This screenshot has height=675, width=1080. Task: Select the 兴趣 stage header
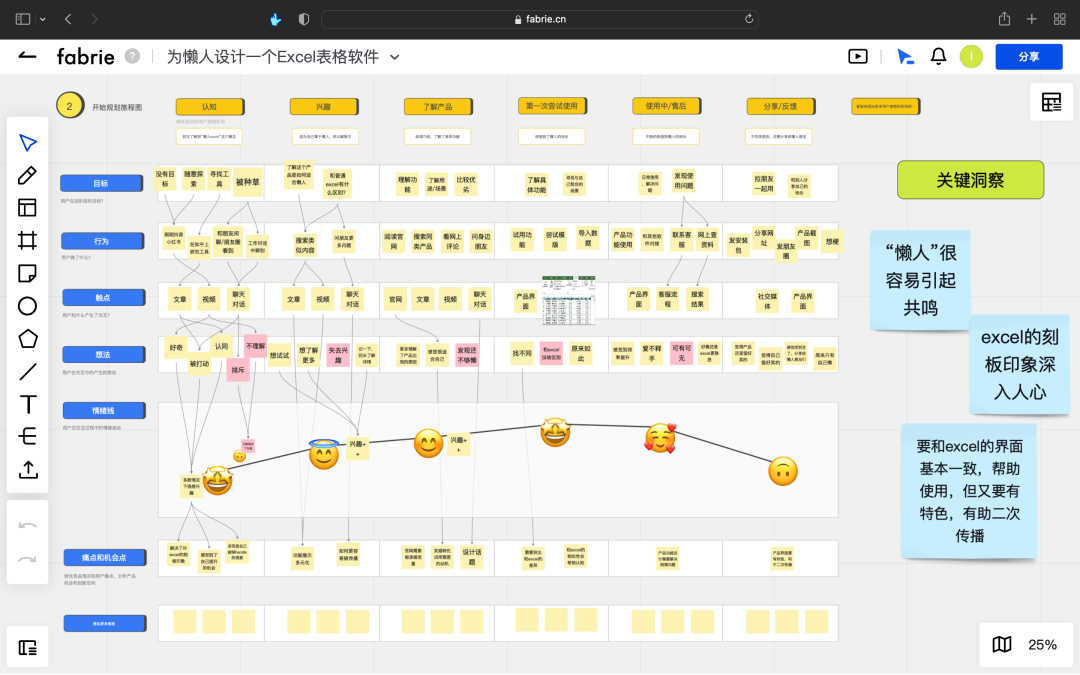coord(324,107)
